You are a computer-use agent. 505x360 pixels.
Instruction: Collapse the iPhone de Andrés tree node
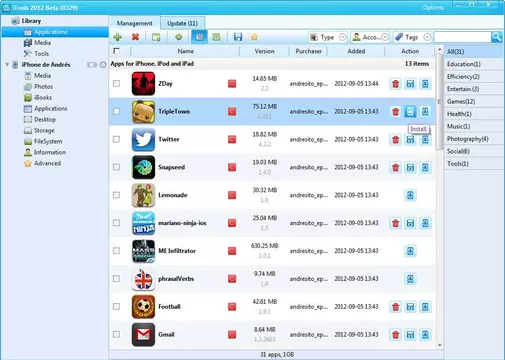(x=7, y=64)
